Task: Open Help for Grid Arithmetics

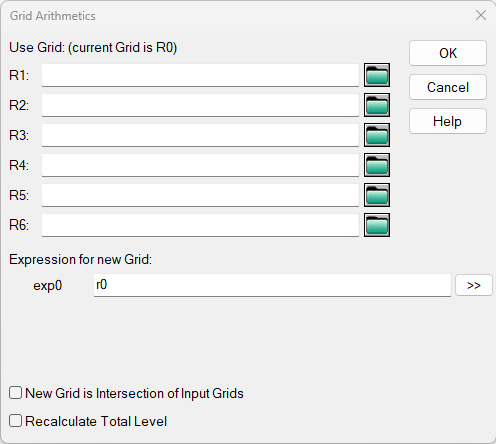Action: pos(448,121)
